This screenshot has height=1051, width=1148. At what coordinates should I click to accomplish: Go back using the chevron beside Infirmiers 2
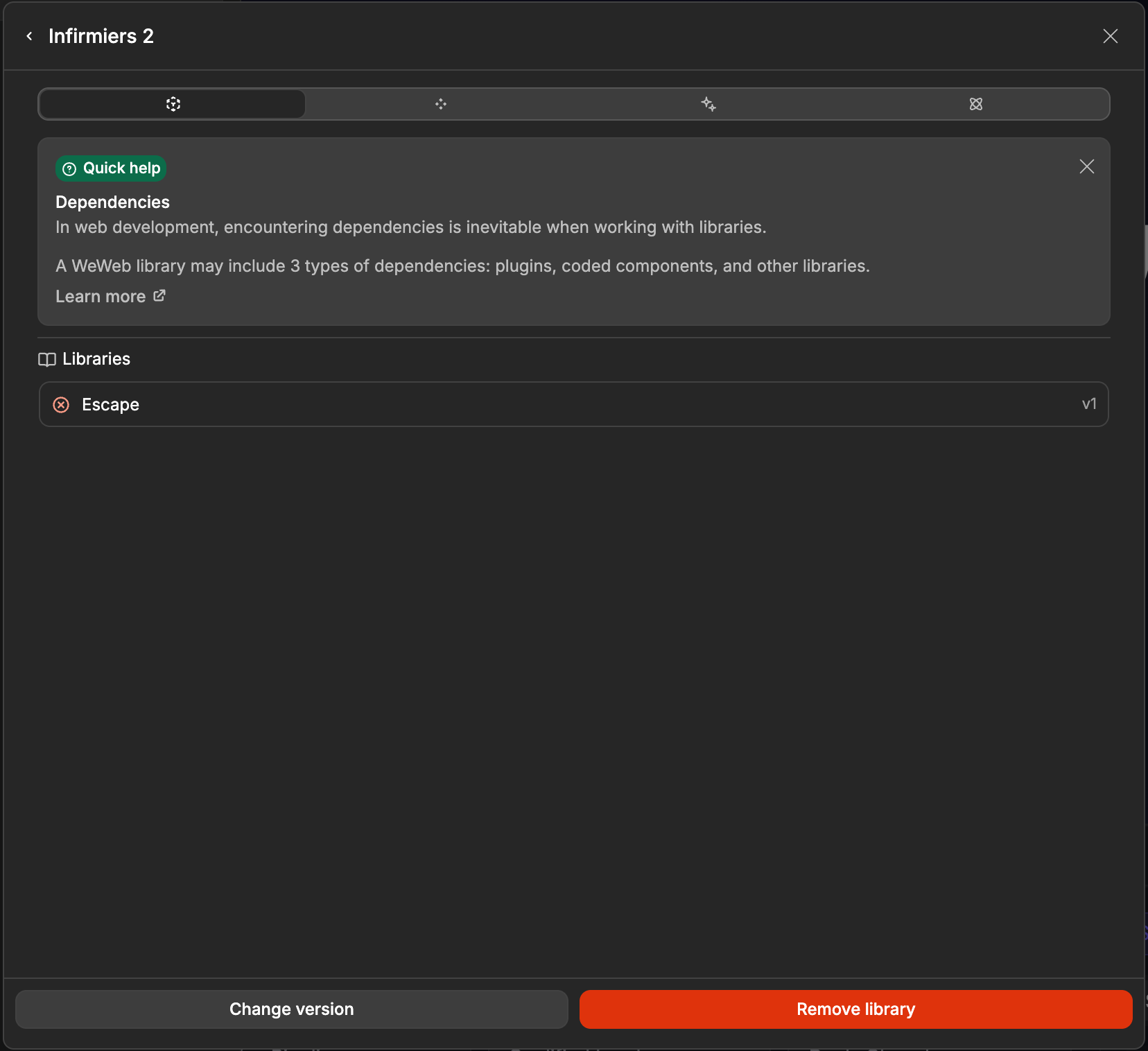(x=29, y=36)
